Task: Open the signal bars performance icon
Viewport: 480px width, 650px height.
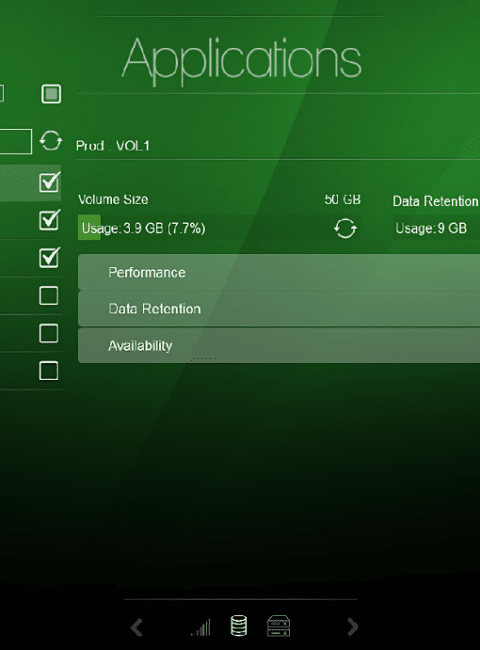Action: 201,627
